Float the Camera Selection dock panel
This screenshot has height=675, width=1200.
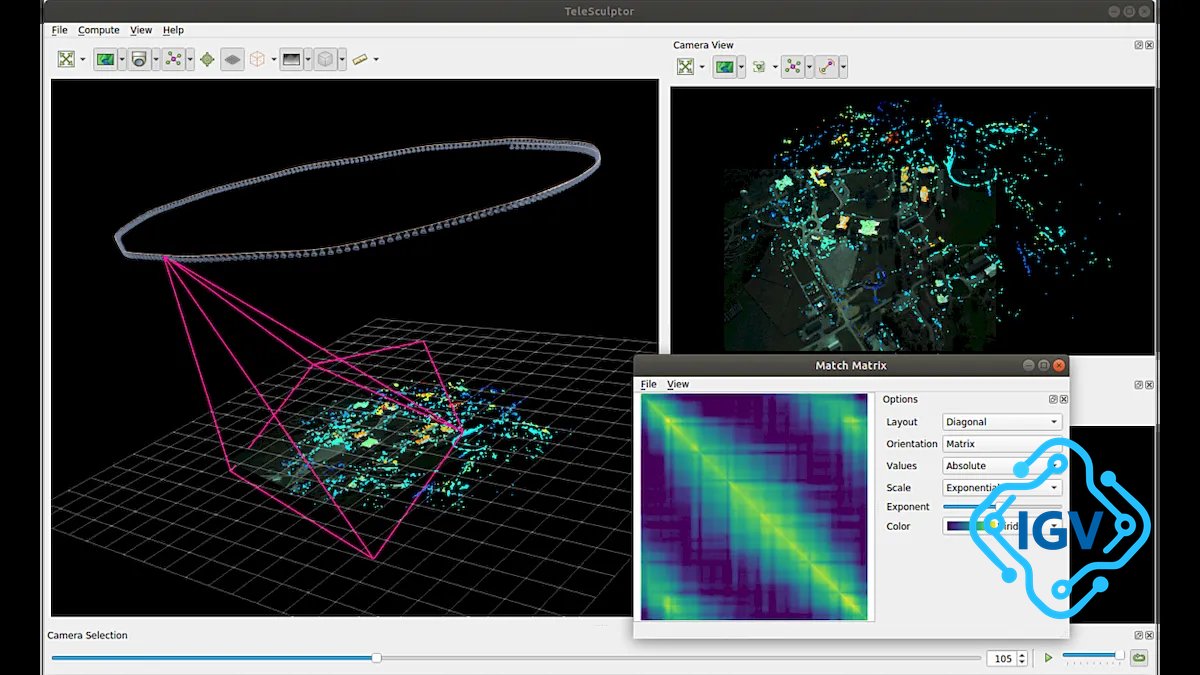click(1139, 635)
